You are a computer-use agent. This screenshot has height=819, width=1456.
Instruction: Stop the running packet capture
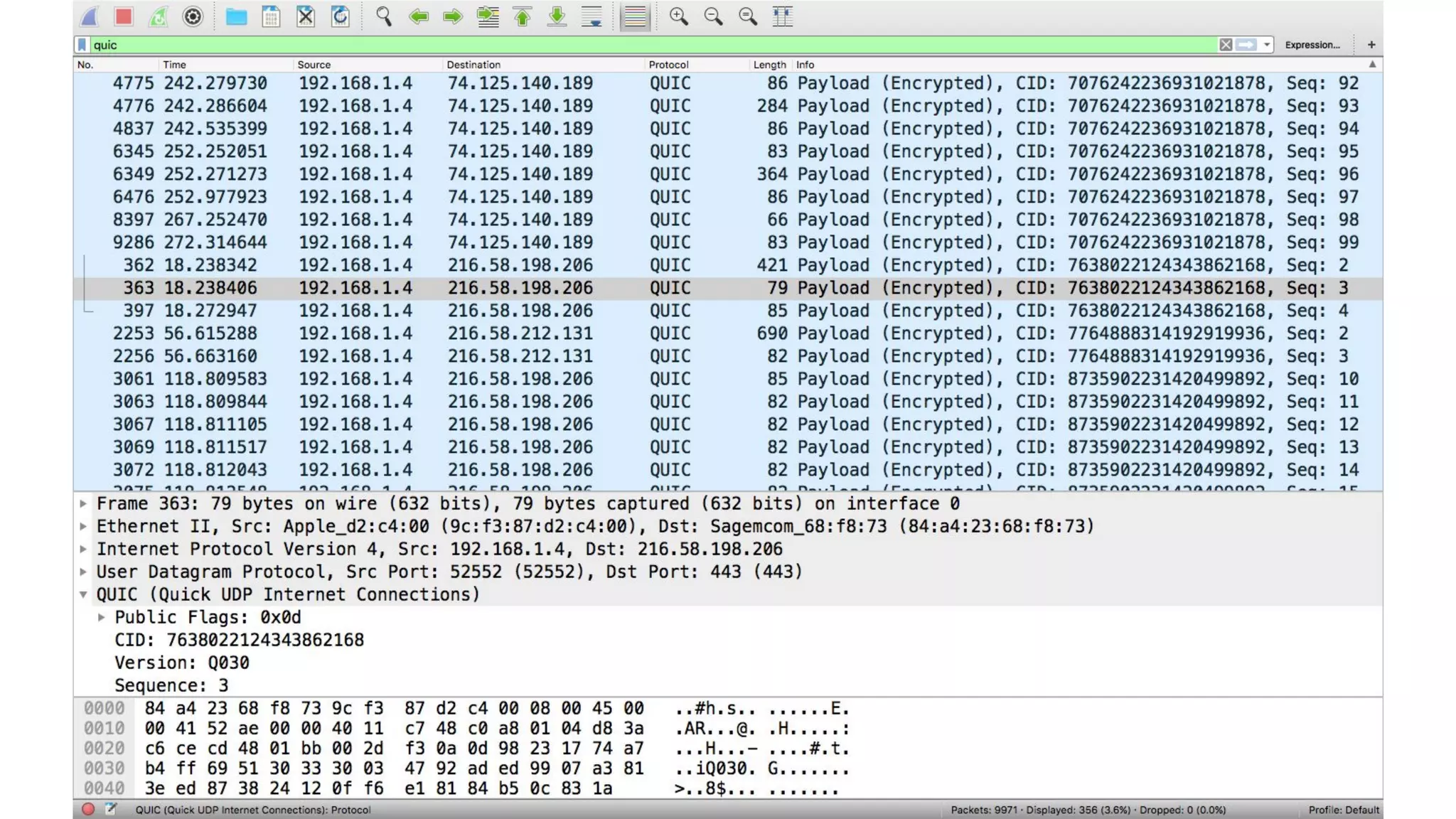tap(124, 16)
